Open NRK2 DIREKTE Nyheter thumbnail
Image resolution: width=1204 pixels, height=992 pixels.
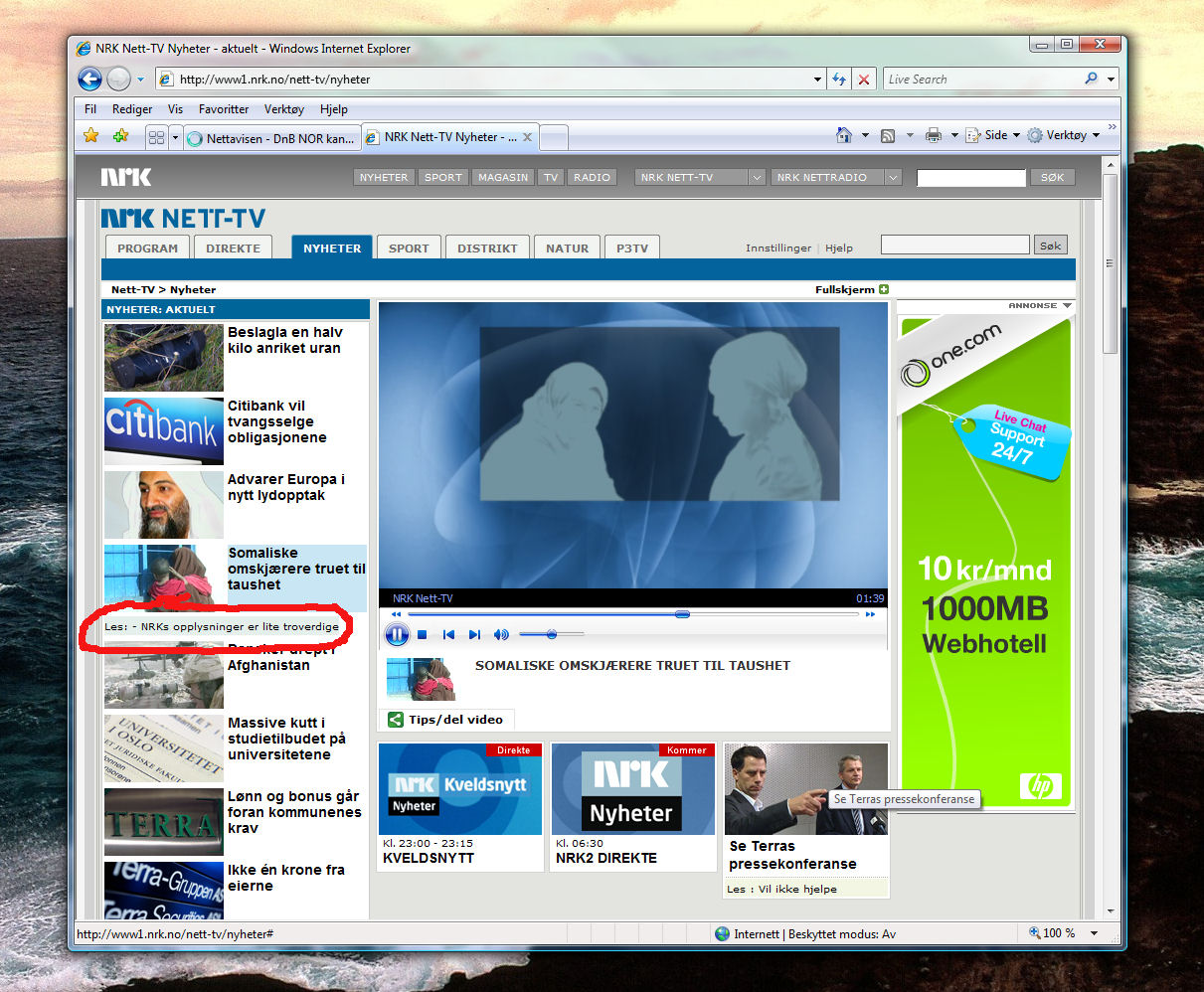click(633, 789)
